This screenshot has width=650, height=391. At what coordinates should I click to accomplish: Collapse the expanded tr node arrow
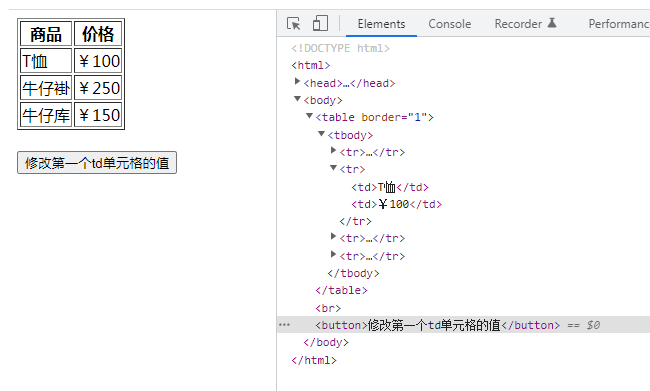pos(333,168)
